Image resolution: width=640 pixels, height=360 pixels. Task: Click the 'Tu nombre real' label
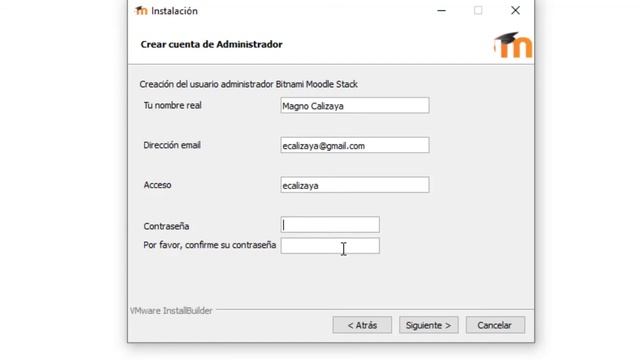tap(173, 105)
